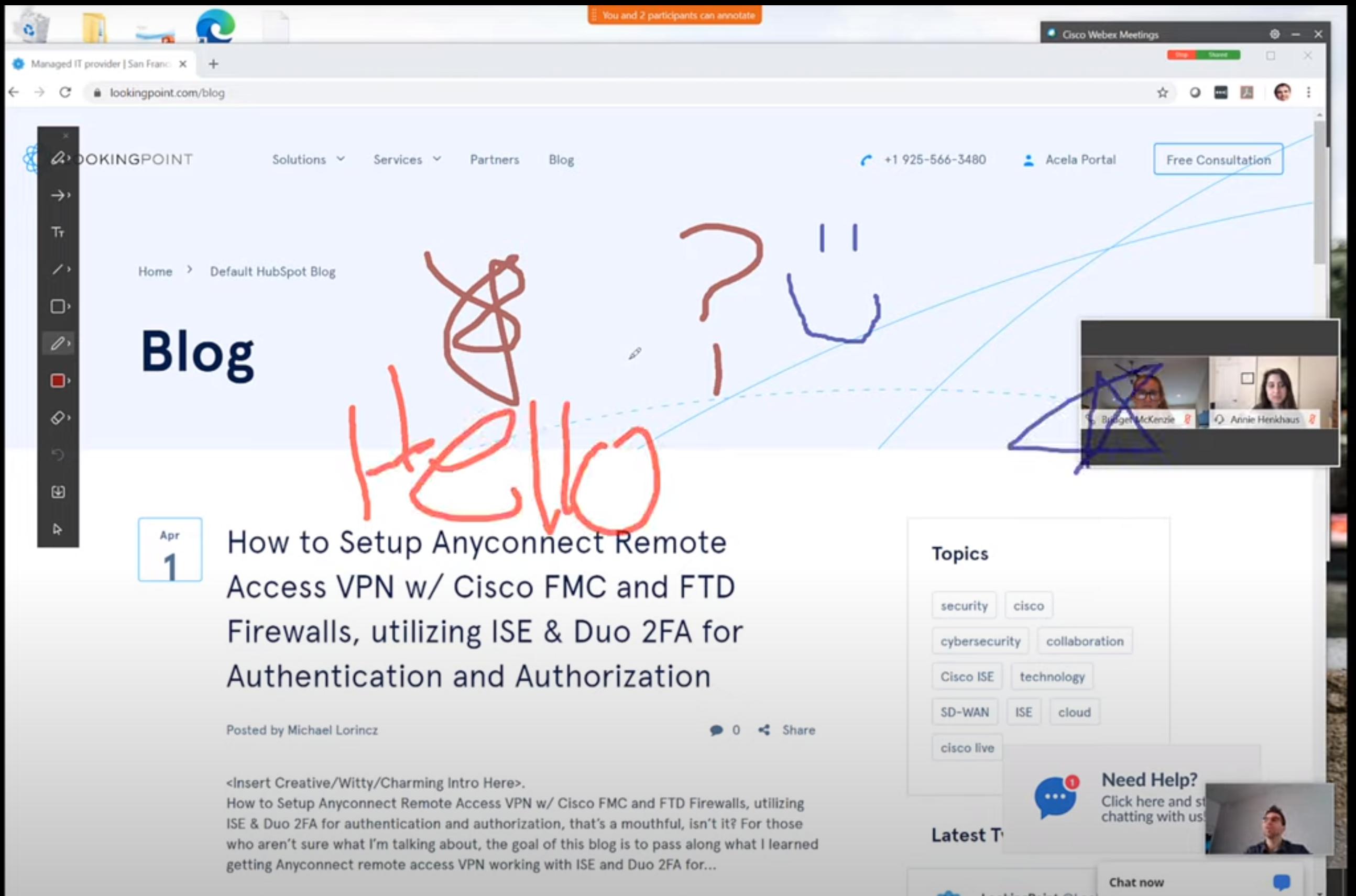
Task: Filter by the cisco live topic tag
Action: tap(967, 747)
